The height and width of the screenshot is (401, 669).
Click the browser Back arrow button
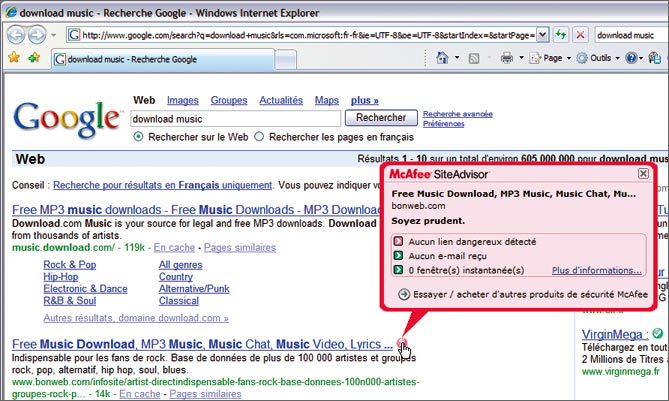click(17, 34)
